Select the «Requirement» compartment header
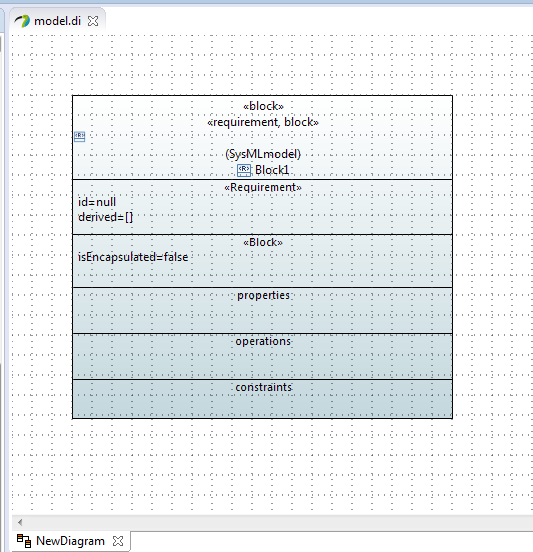The height and width of the screenshot is (552, 533). click(x=263, y=187)
